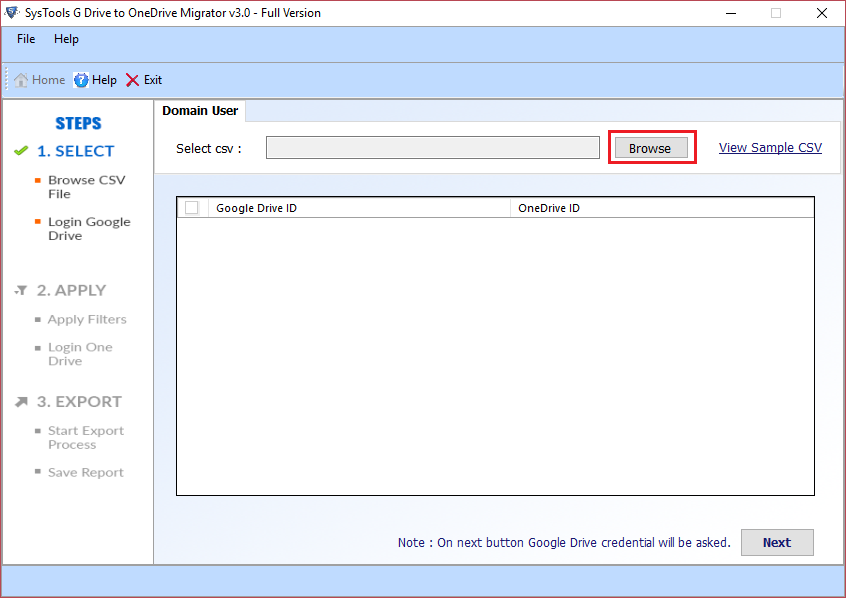Viewport: 846px width, 598px height.
Task: Click the blue Help question-mark icon
Action: coord(81,80)
